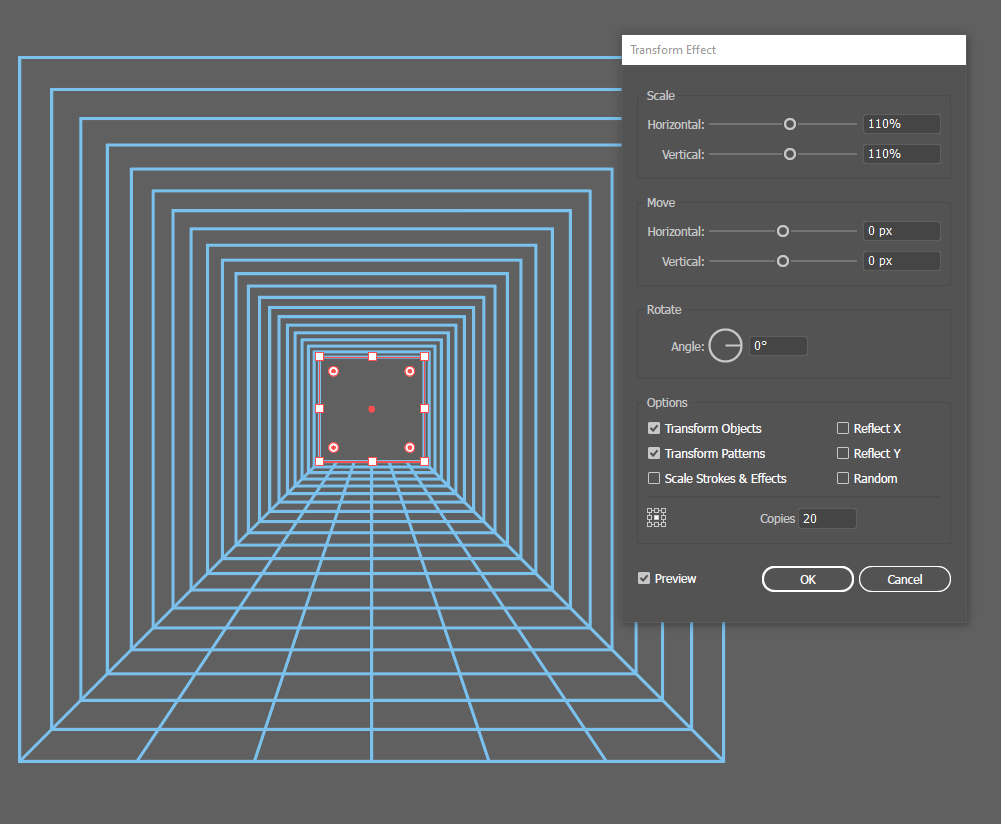
Task: Turn on the Random option
Action: 843,478
